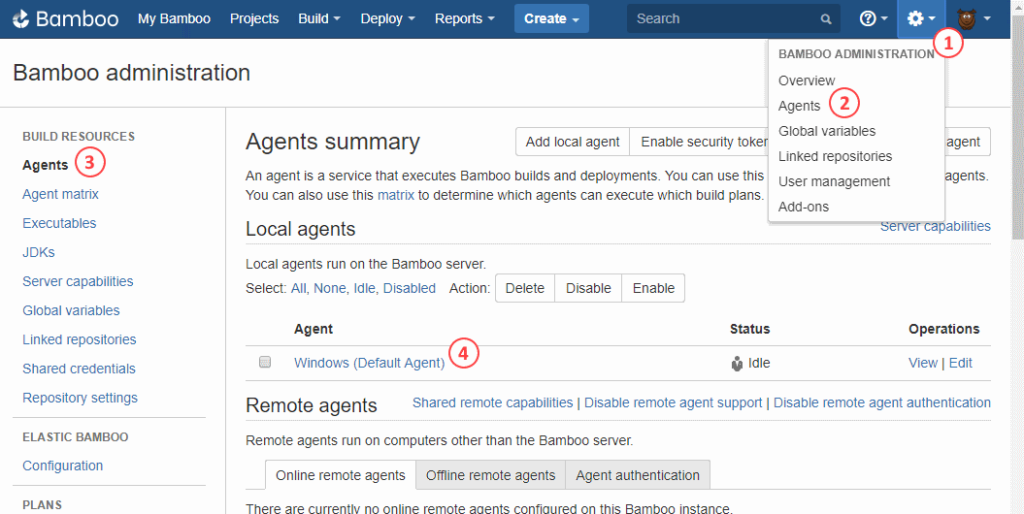Tick the Windows (Default Agent) checkbox
Viewport: 1024px width, 514px height.
click(x=265, y=362)
